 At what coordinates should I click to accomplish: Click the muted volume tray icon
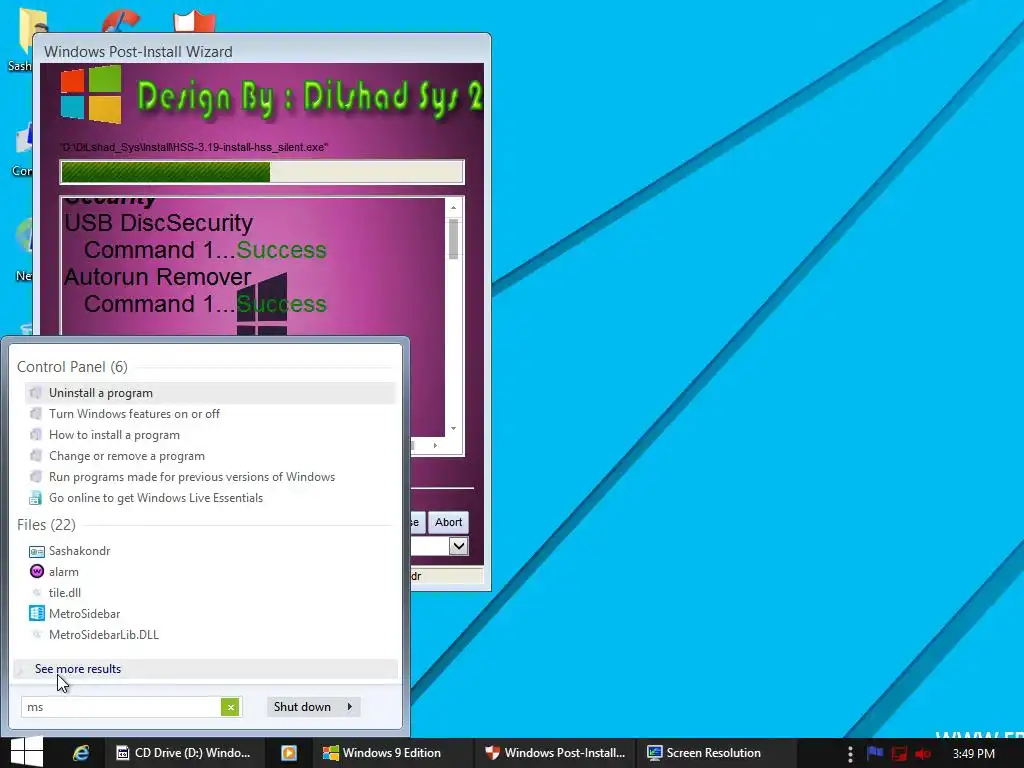click(923, 754)
